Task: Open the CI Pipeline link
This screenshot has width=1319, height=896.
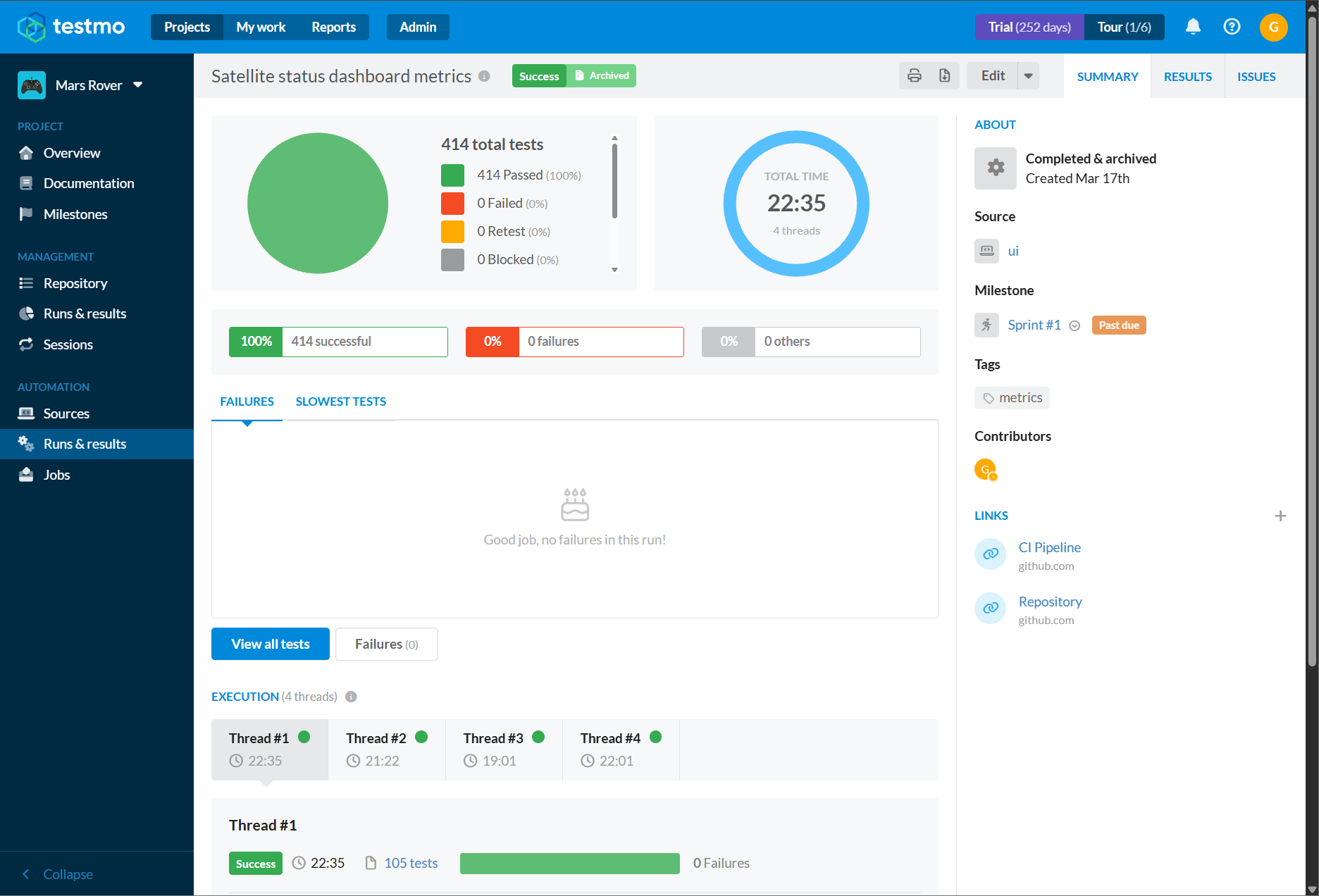Action: click(x=1049, y=547)
